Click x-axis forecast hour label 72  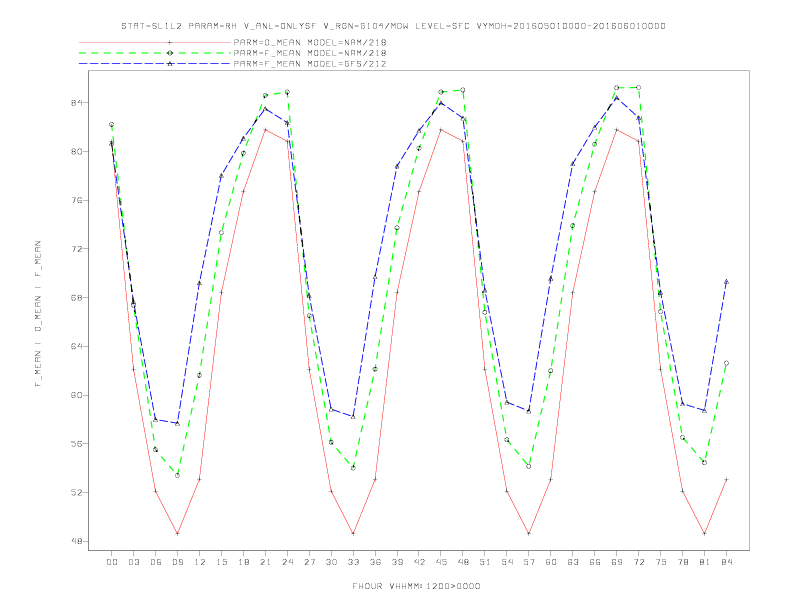(x=639, y=562)
